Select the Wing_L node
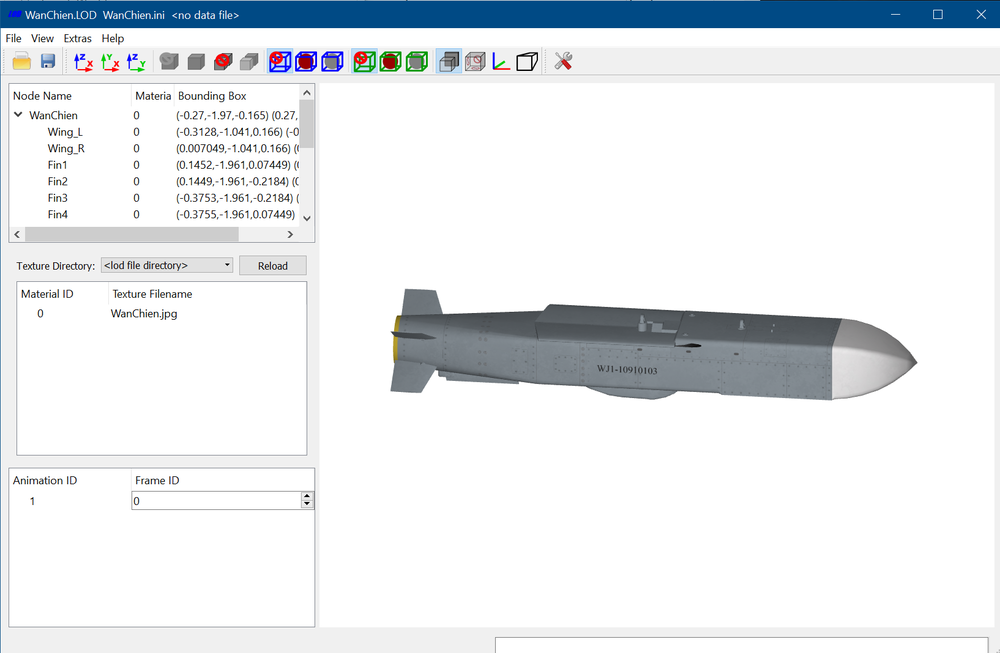 pos(65,132)
